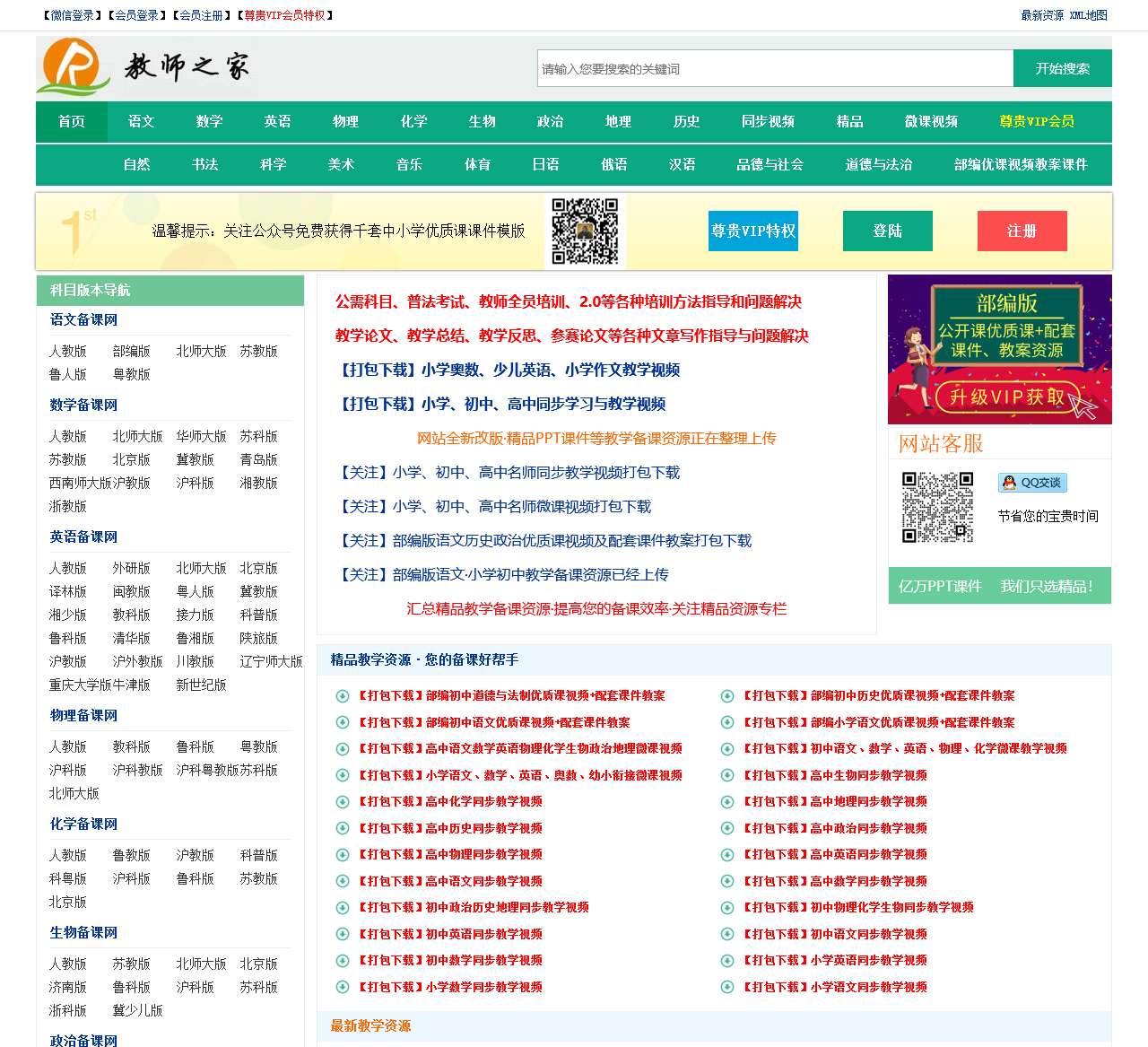Click bullet icon beside 高中化学同步教学视频
Image resolution: width=1148 pixels, height=1047 pixels.
(x=342, y=802)
